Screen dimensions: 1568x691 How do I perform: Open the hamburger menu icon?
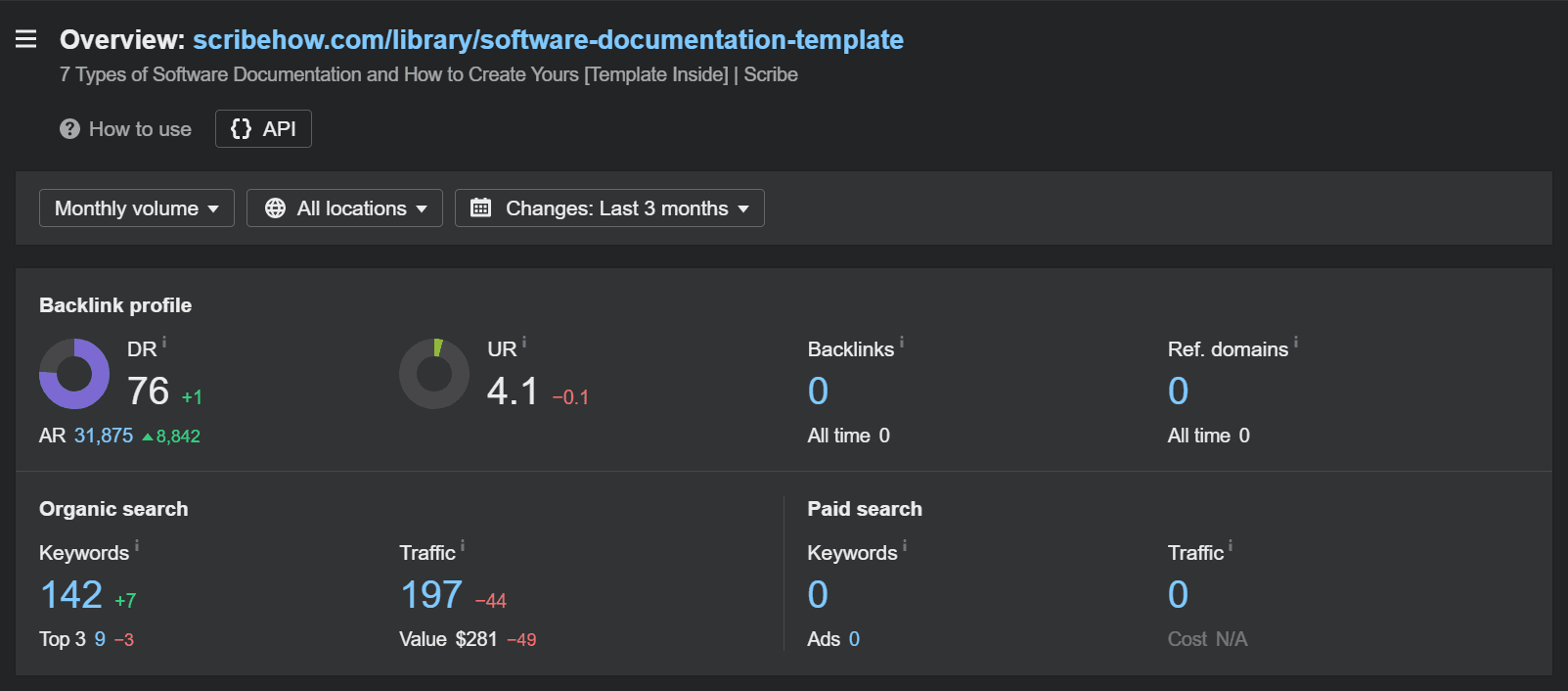pyautogui.click(x=26, y=39)
